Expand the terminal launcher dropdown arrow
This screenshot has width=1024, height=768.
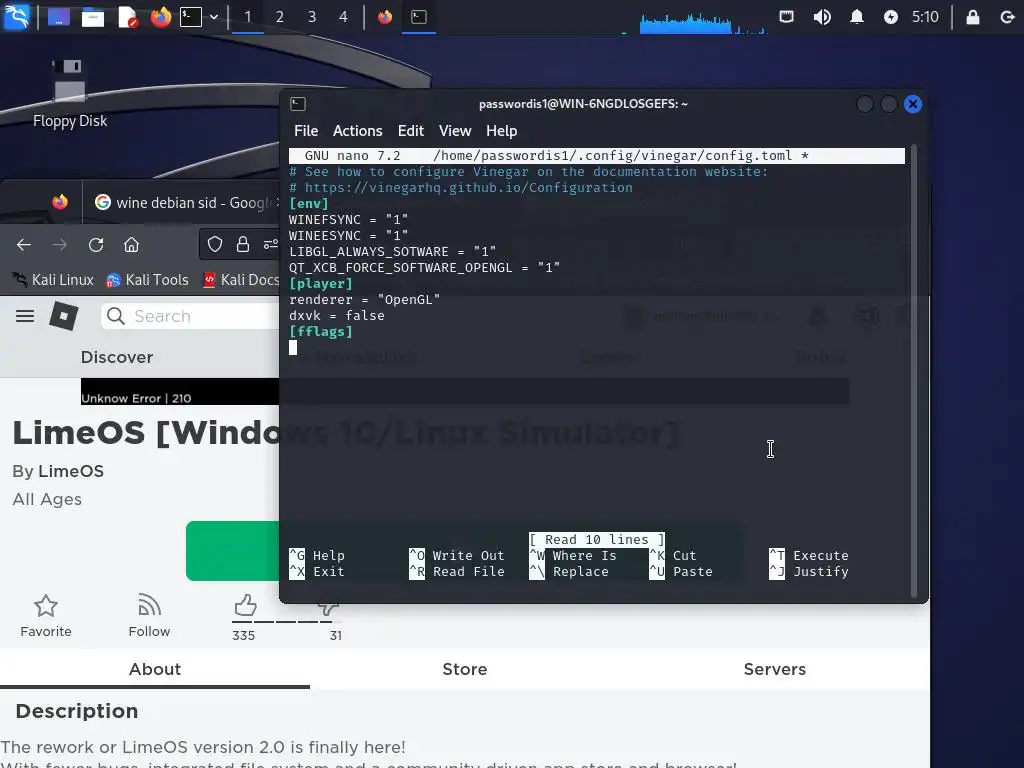click(214, 16)
